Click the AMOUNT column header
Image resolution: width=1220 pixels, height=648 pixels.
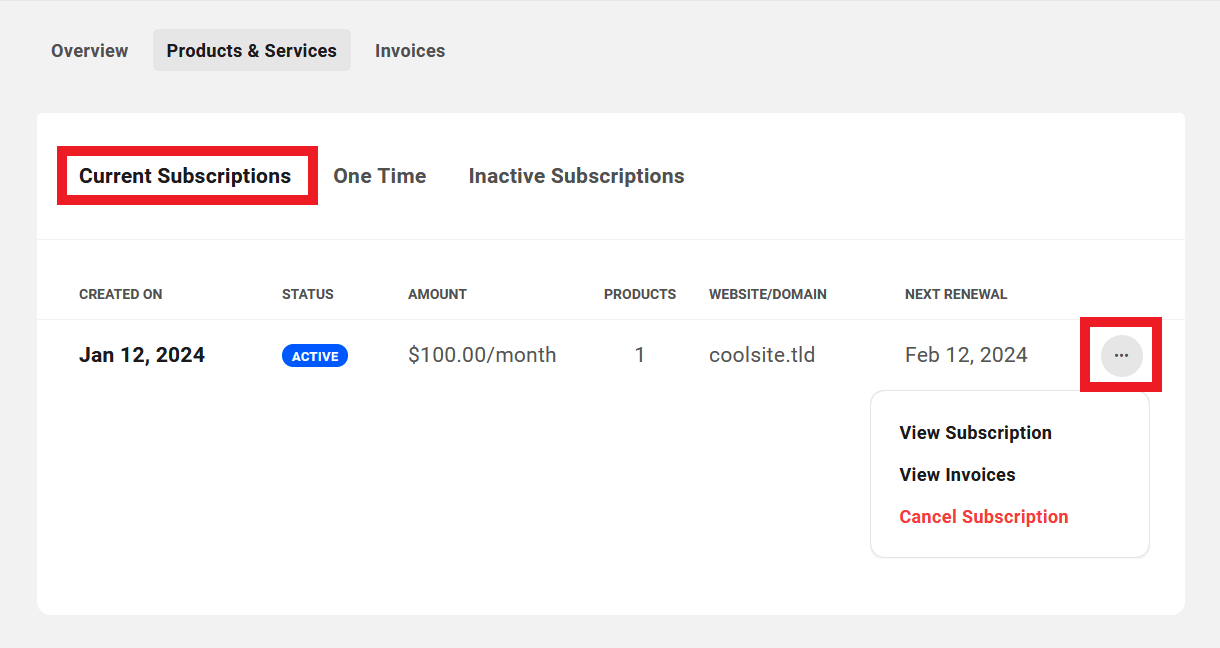[x=437, y=294]
